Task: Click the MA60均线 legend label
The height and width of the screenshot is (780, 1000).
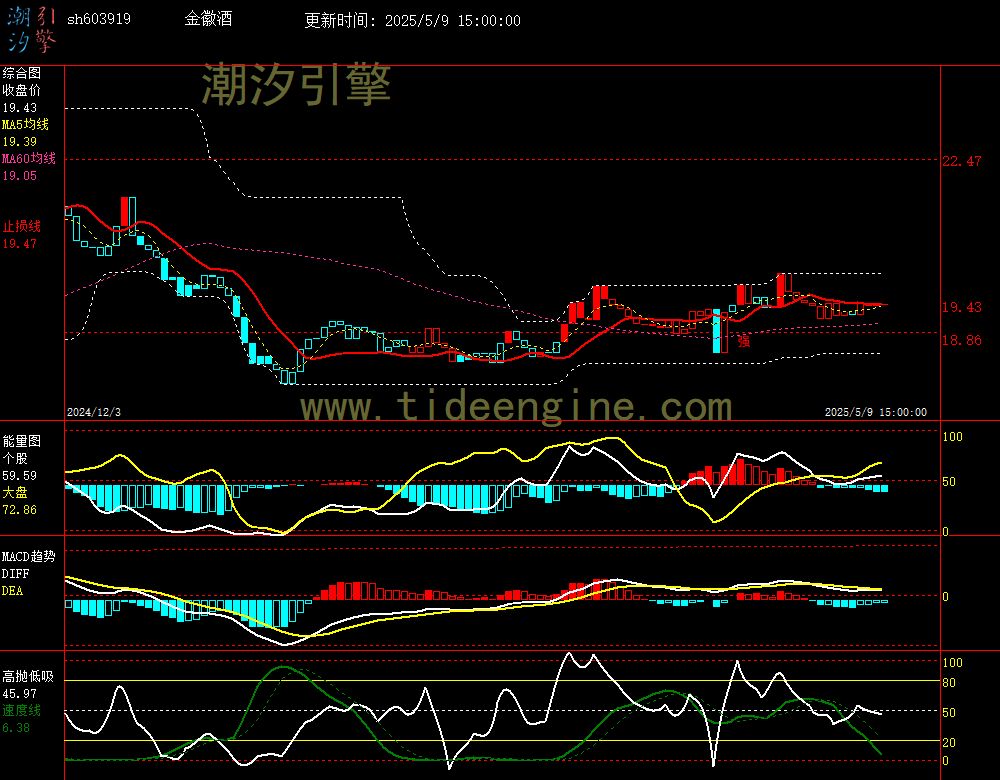Action: [x=29, y=158]
